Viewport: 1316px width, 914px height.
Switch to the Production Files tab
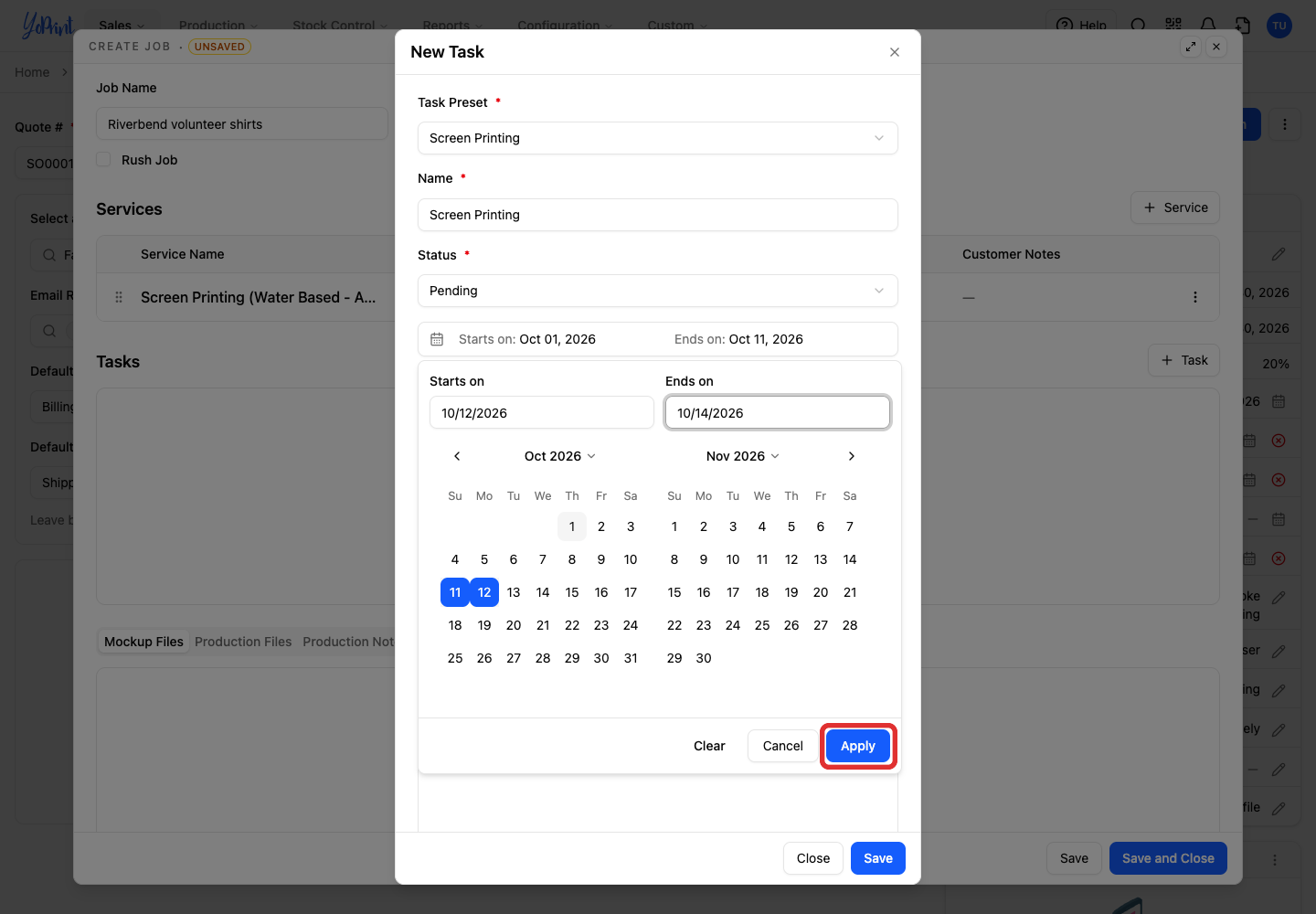click(x=243, y=642)
